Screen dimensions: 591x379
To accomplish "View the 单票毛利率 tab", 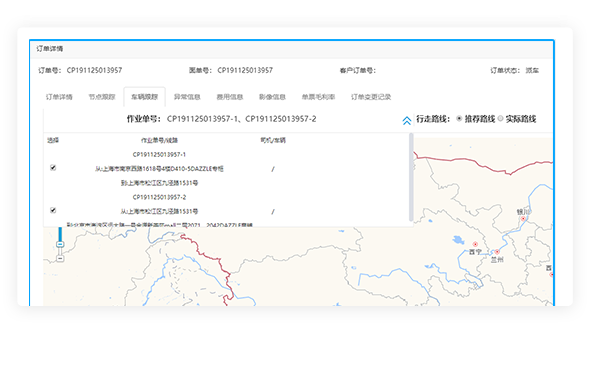I will [x=318, y=97].
